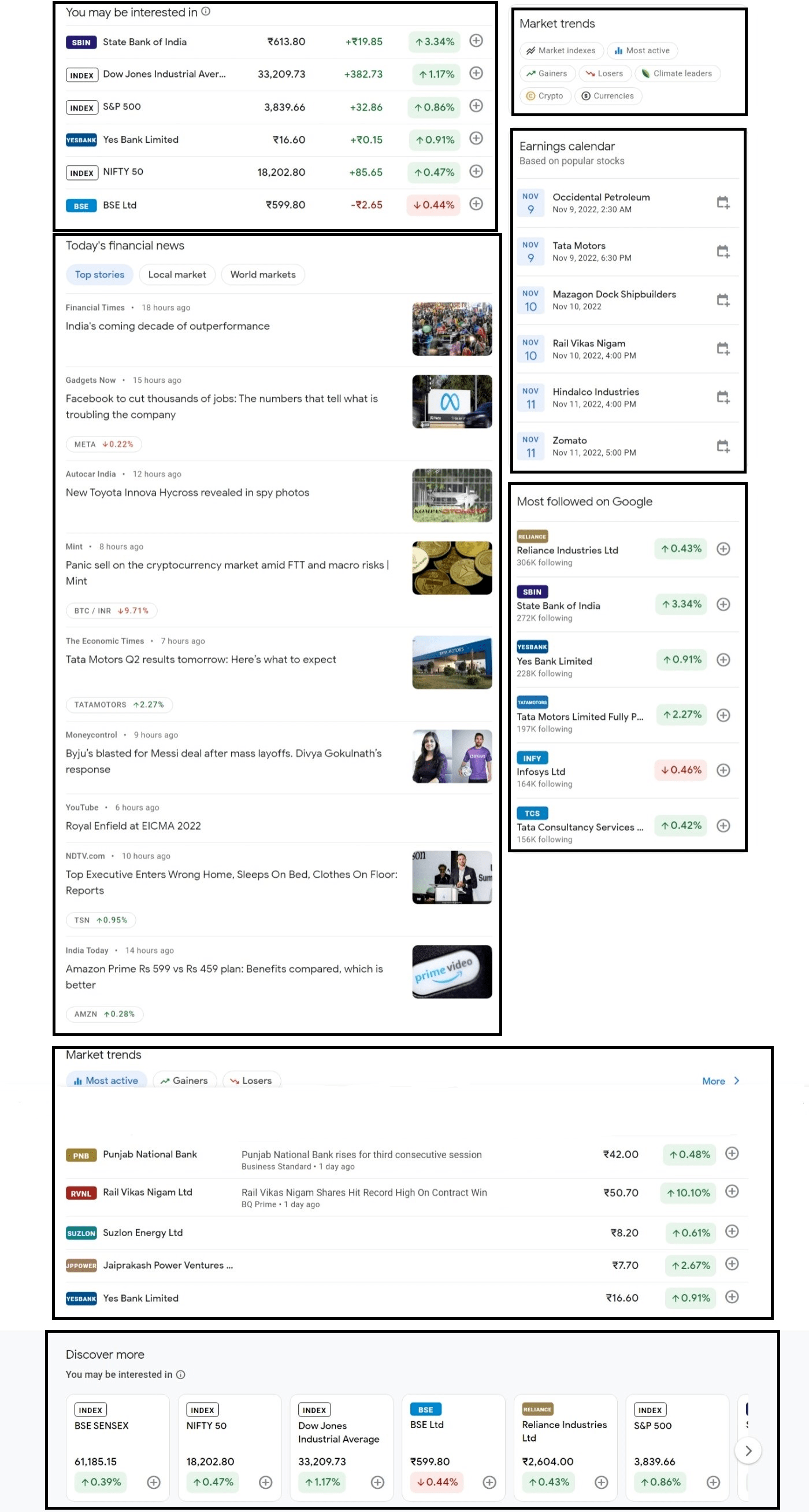Add Zomato earnings to calendar
Screen dimensions: 809x1512
(723, 446)
